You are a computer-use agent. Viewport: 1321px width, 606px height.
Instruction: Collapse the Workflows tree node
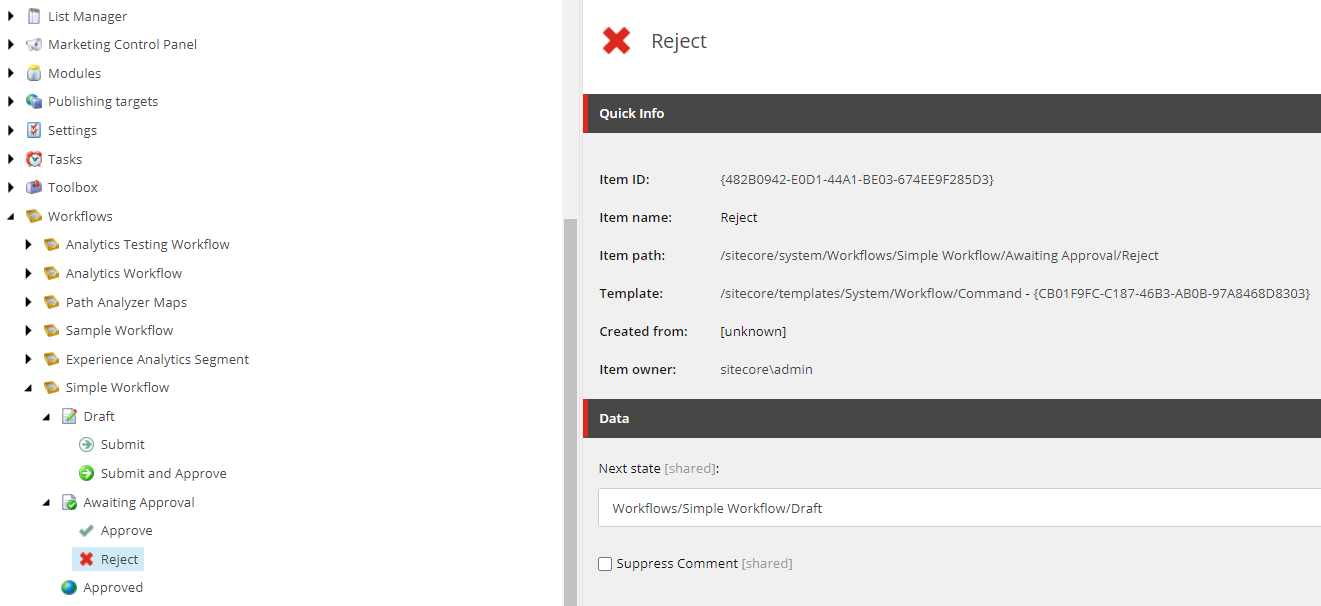click(x=11, y=216)
